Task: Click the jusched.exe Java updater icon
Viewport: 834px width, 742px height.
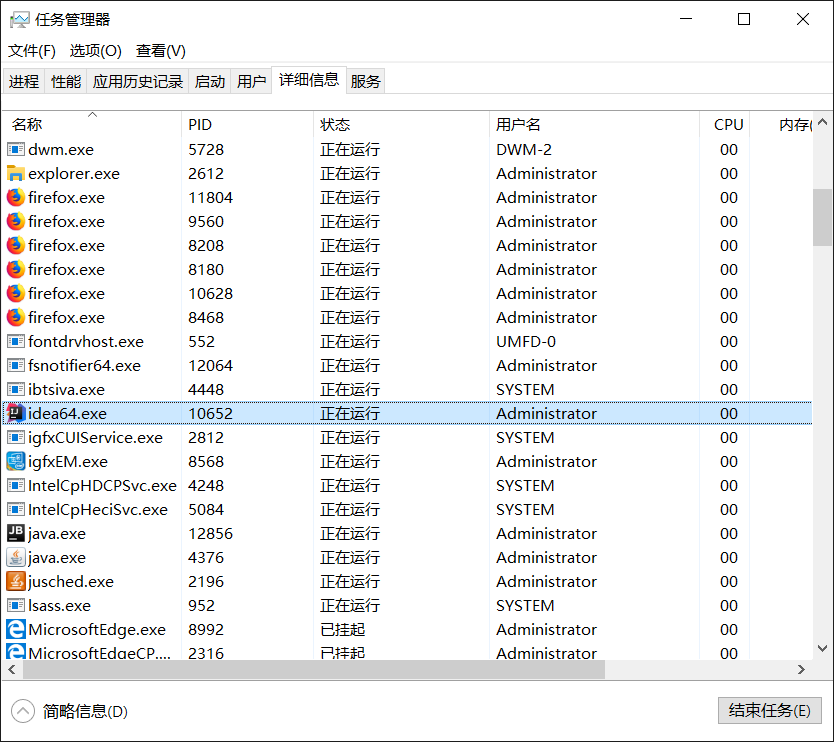Action: click(x=15, y=581)
